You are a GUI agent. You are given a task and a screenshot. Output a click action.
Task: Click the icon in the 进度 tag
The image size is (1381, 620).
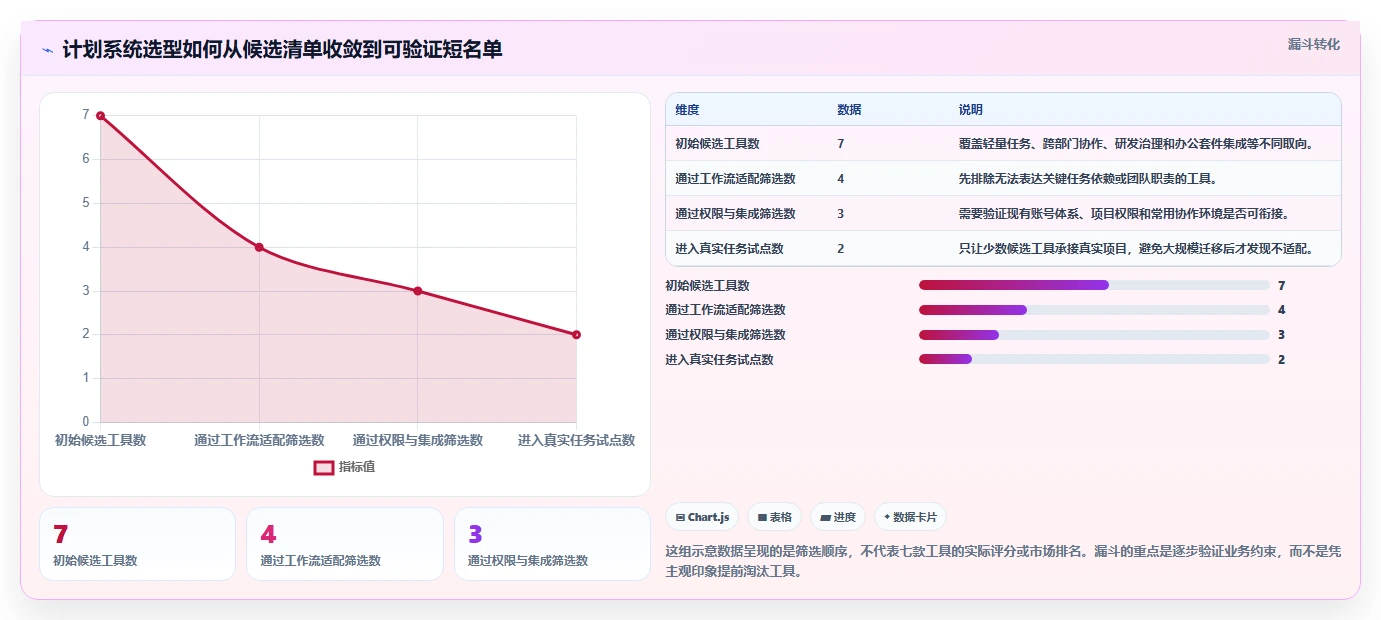point(825,518)
